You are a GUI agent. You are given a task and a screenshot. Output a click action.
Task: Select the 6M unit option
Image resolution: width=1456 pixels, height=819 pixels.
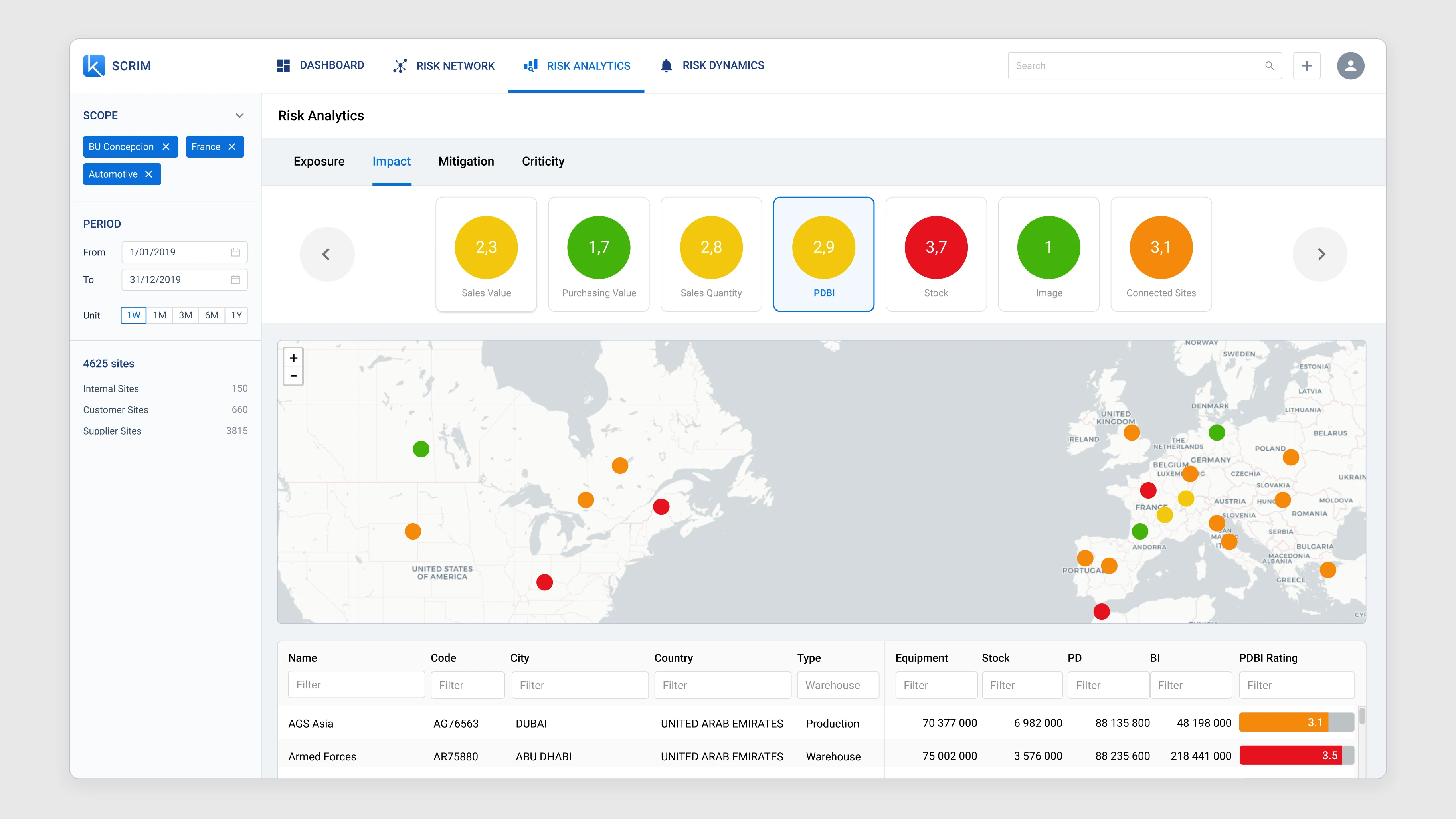tap(212, 315)
